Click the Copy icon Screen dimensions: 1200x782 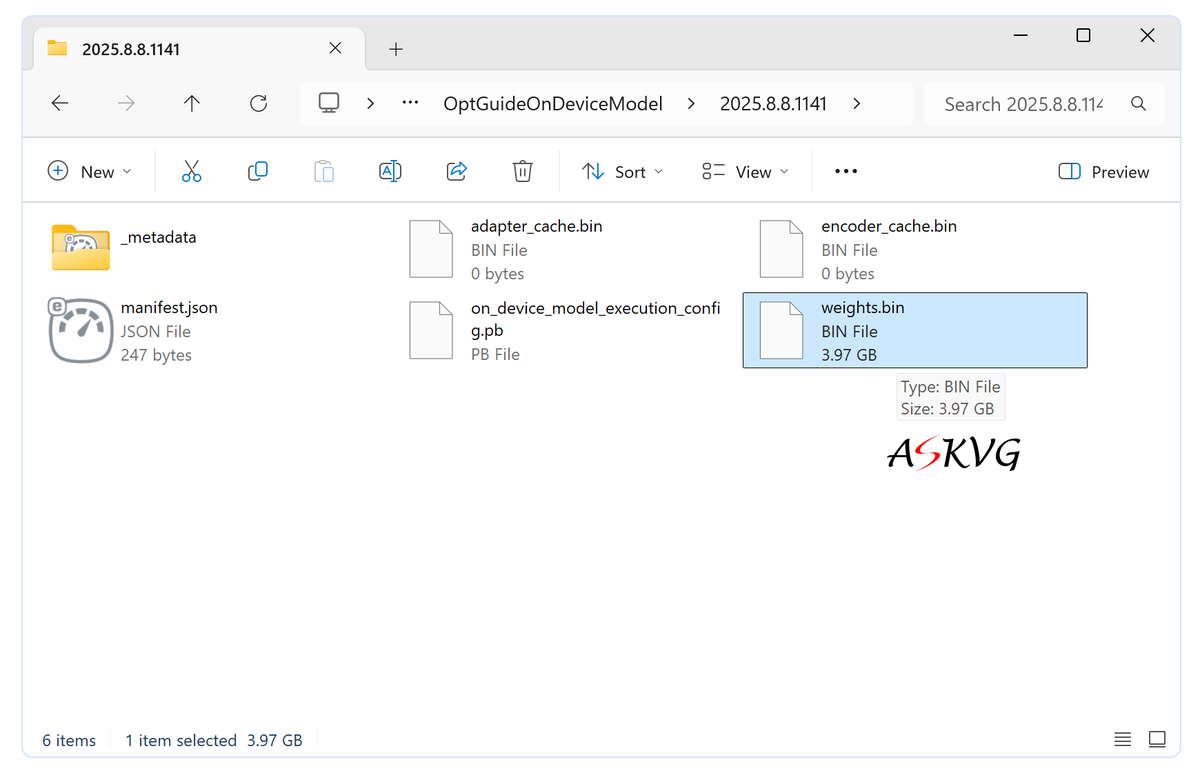click(257, 171)
